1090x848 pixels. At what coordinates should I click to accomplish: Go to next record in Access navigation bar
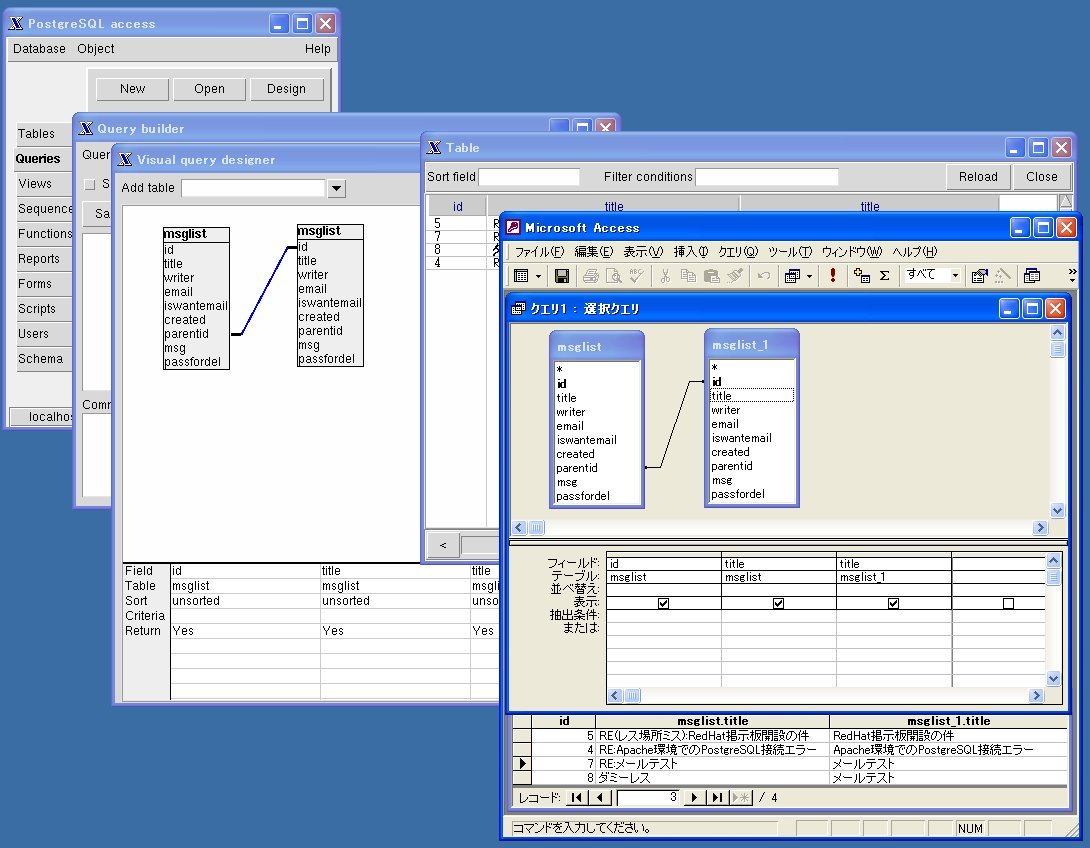(x=694, y=797)
